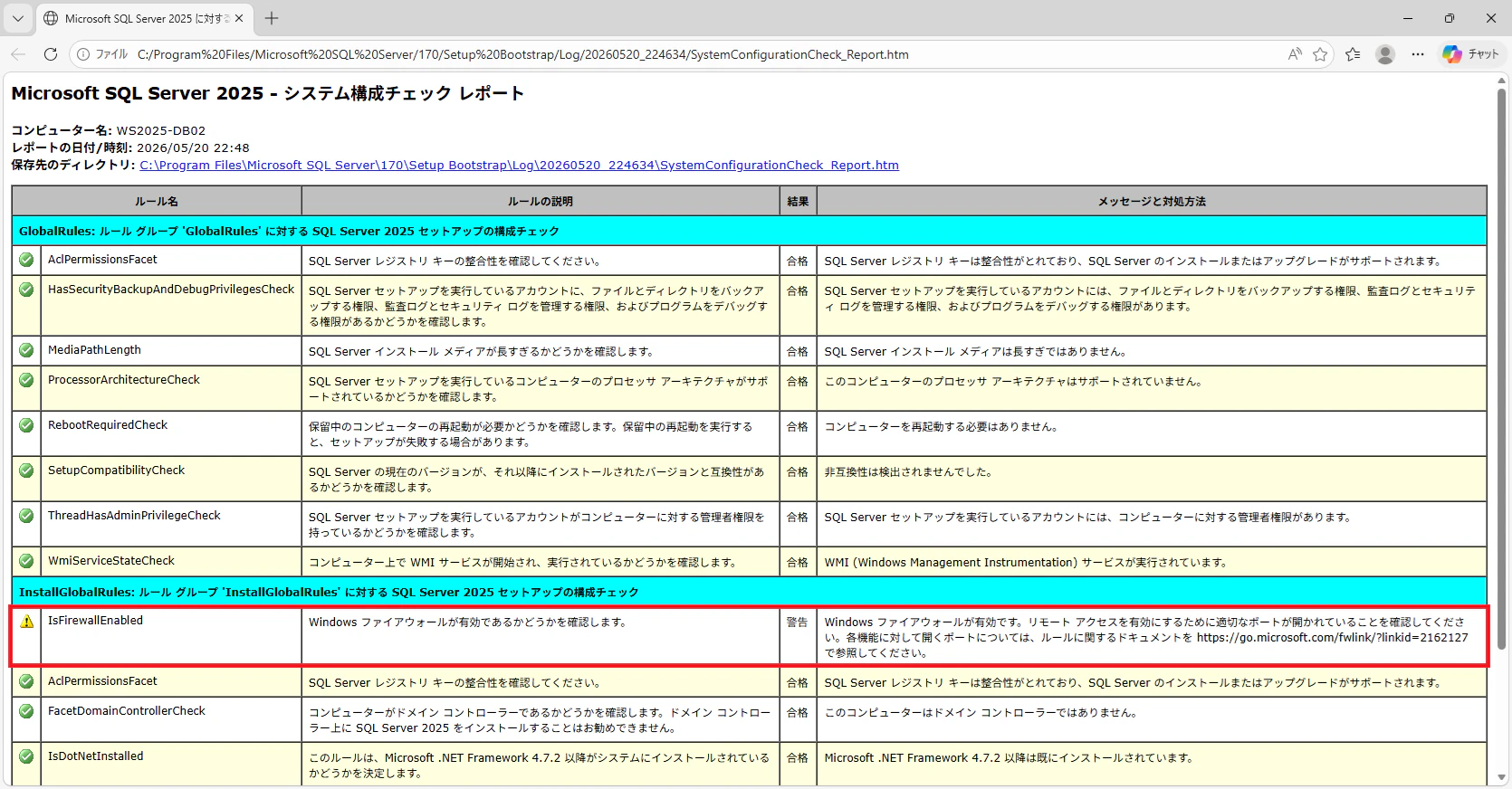Image resolution: width=1512 pixels, height=789 pixels.
Task: Click the メッセージと対処方法 column header
Action: tap(1152, 201)
